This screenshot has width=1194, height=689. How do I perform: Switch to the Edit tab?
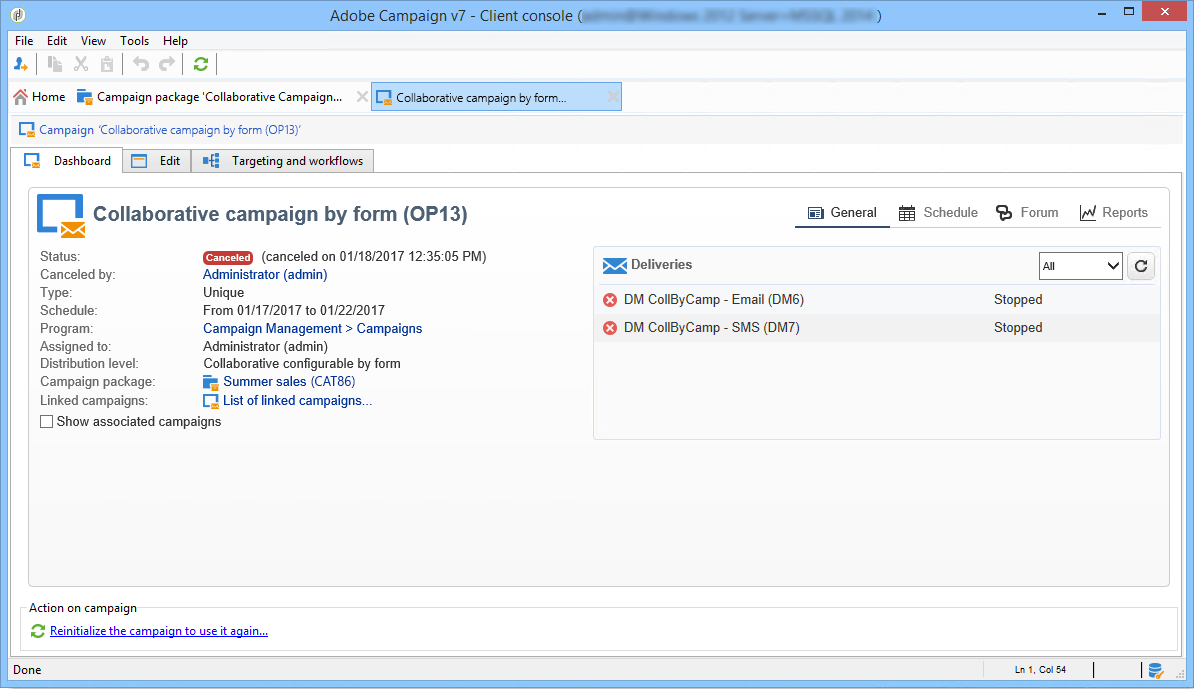tap(157, 161)
